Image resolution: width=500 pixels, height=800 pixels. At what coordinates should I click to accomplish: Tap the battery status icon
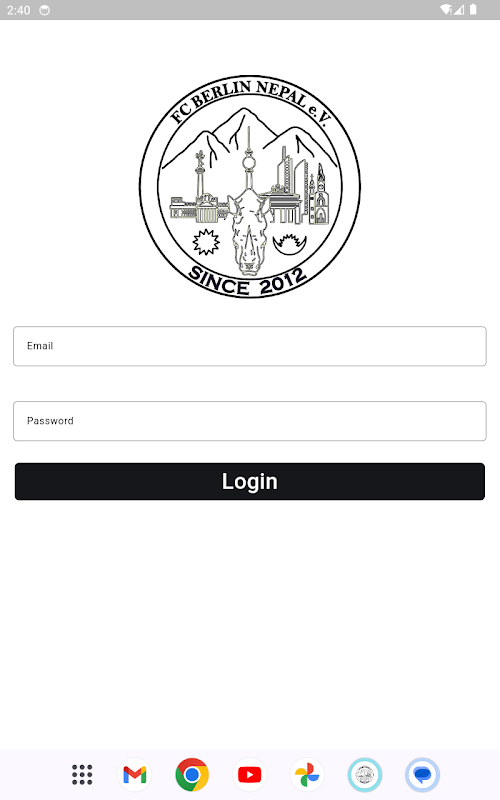click(473, 10)
